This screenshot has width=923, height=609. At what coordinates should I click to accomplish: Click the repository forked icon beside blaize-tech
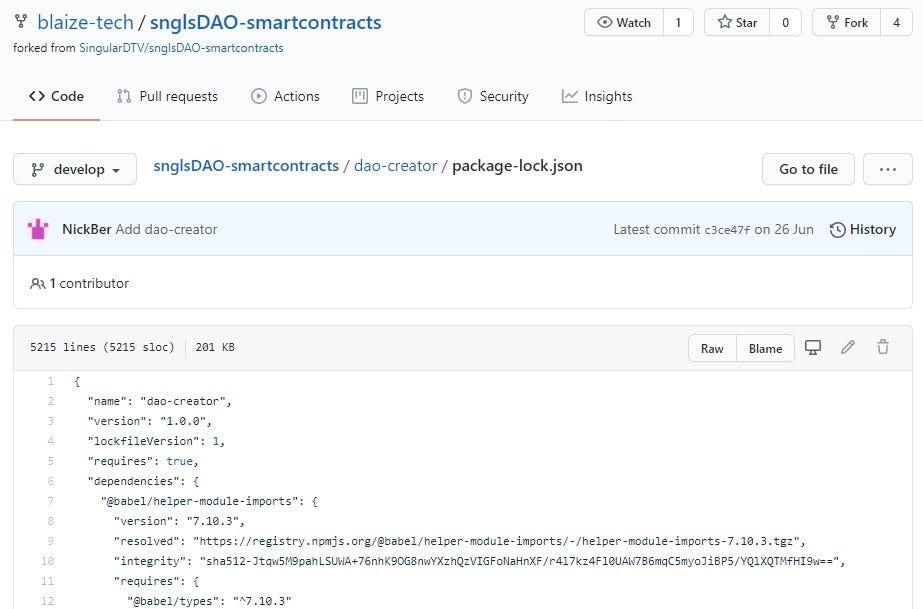click(21, 22)
